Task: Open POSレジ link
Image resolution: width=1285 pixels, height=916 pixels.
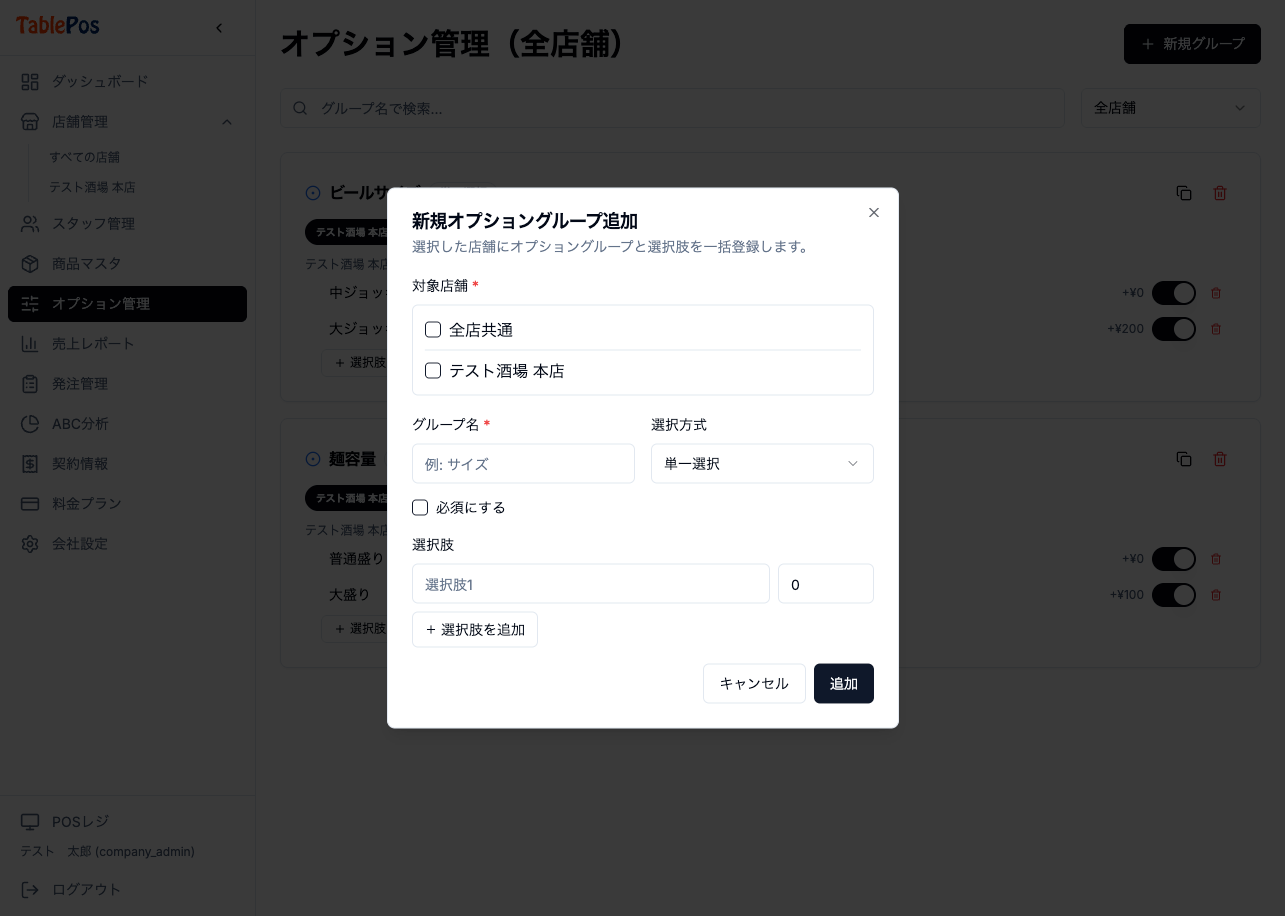Action: click(x=127, y=821)
